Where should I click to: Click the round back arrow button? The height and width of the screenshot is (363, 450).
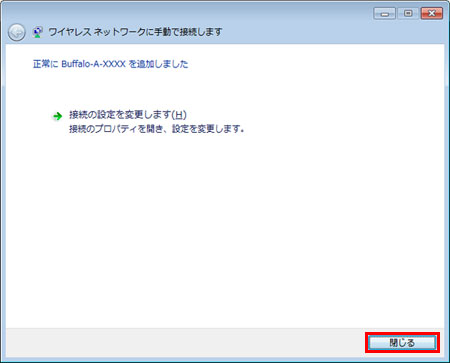(17, 33)
